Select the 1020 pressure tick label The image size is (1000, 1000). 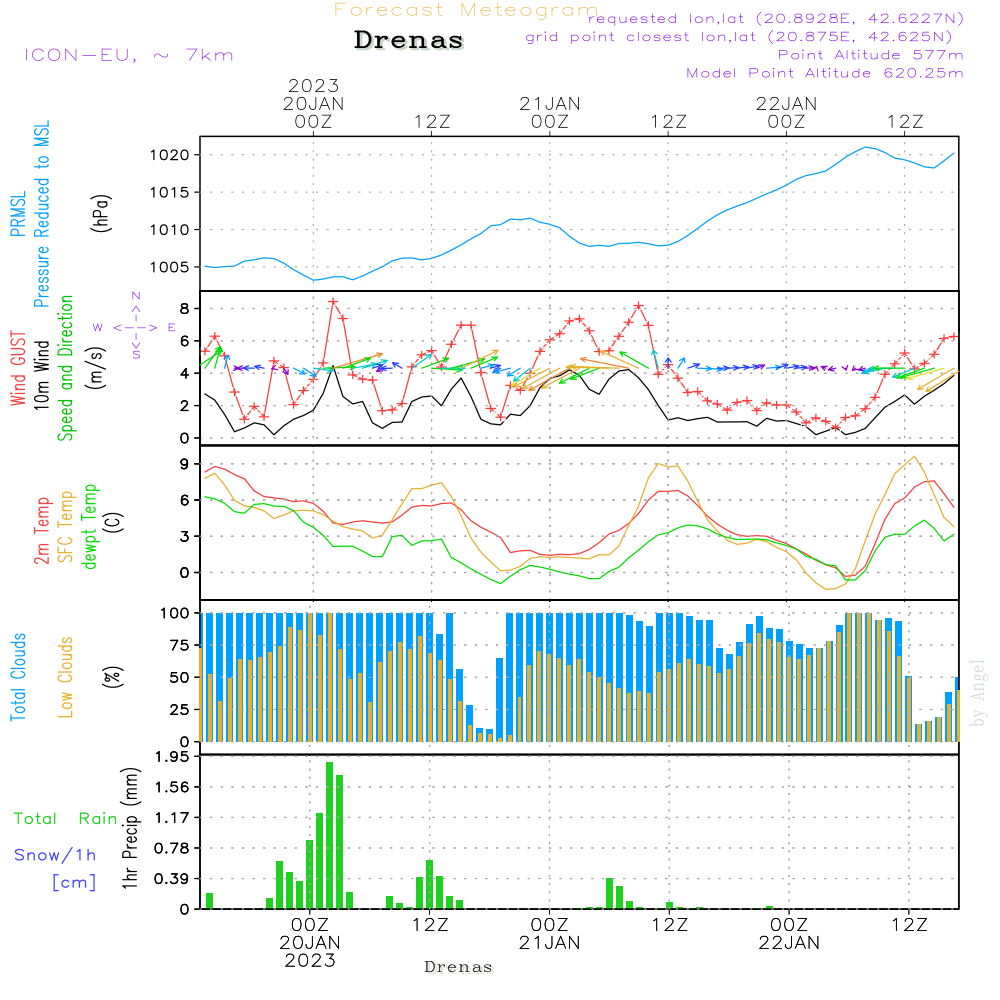pos(170,155)
